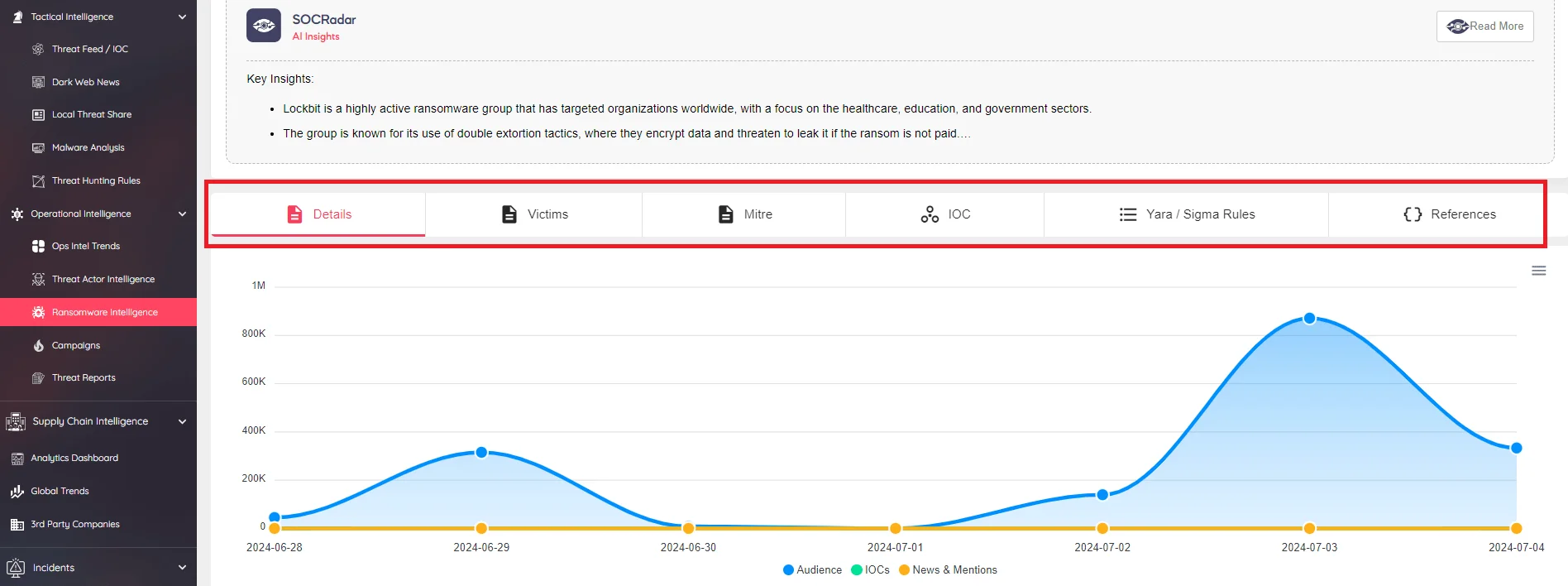
Task: Switch to the IOC tab
Action: pos(945,214)
